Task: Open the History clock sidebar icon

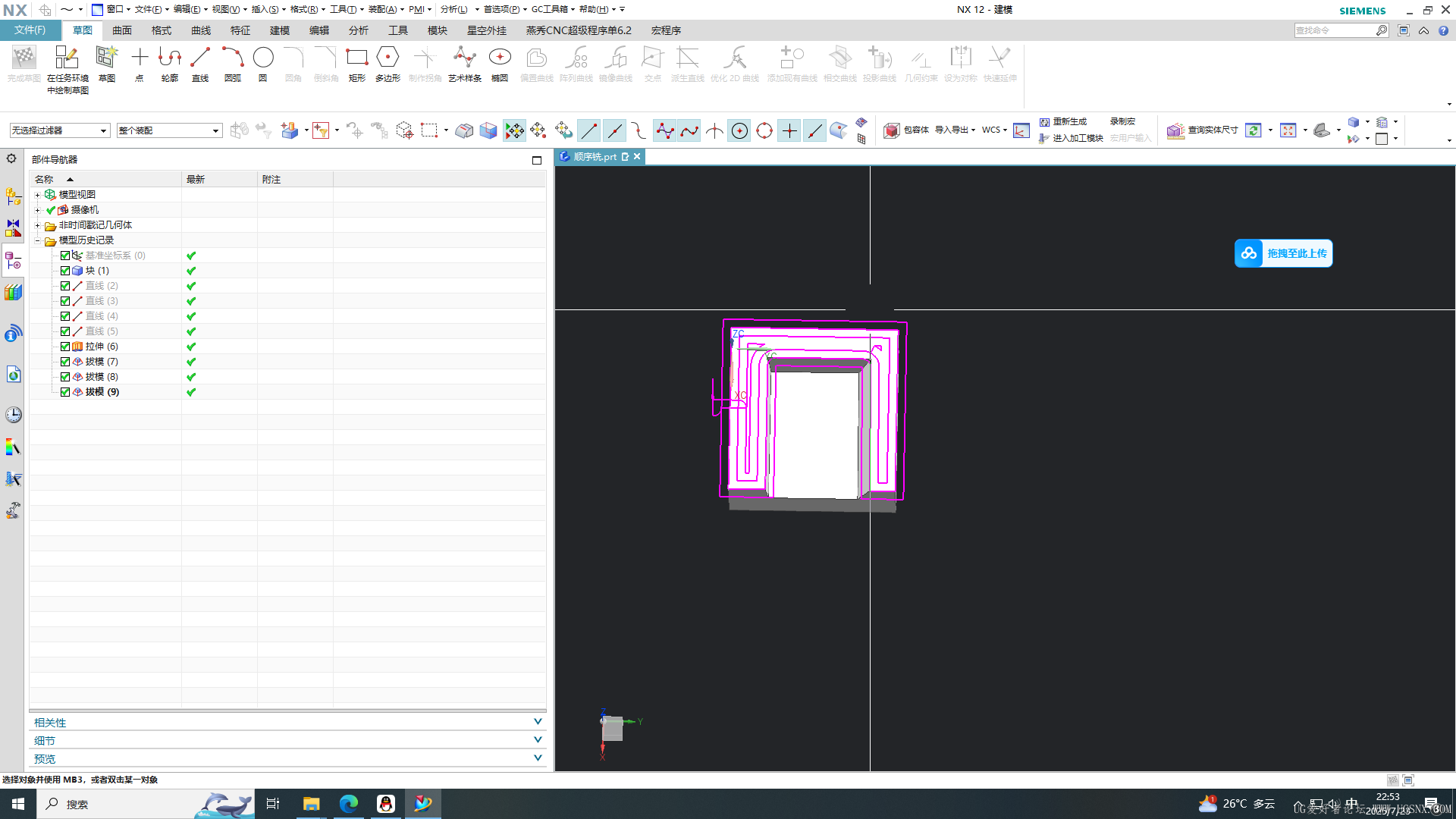Action: click(14, 415)
